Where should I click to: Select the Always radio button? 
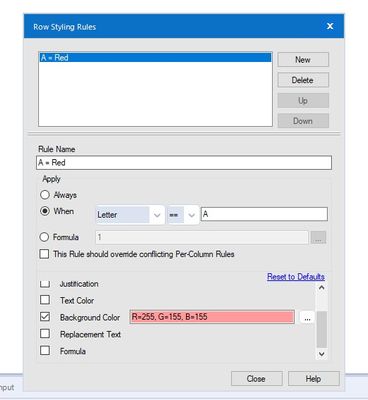point(45,195)
